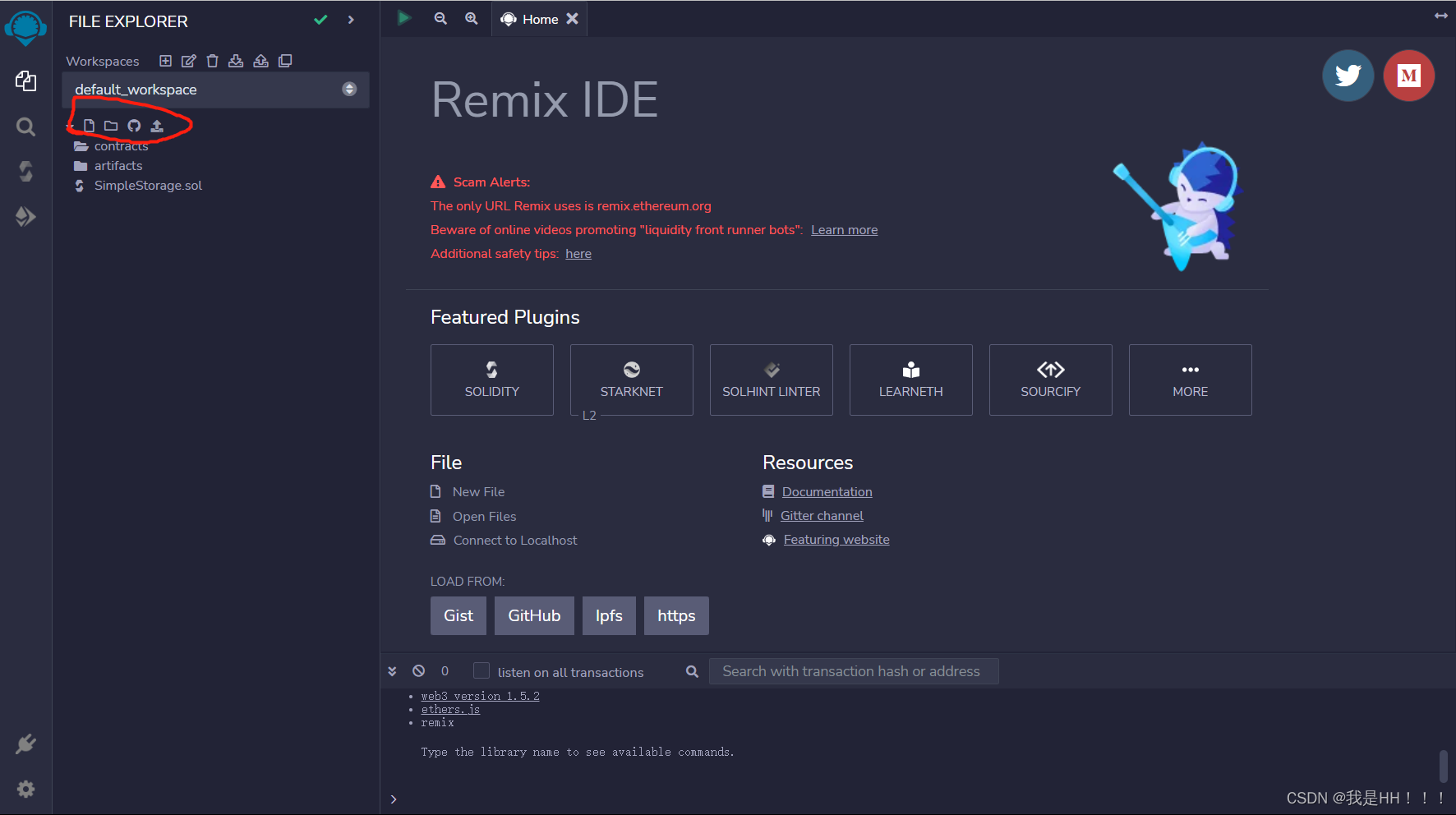Open the default_workspace dropdown
The height and width of the screenshot is (815, 1456).
coord(215,90)
